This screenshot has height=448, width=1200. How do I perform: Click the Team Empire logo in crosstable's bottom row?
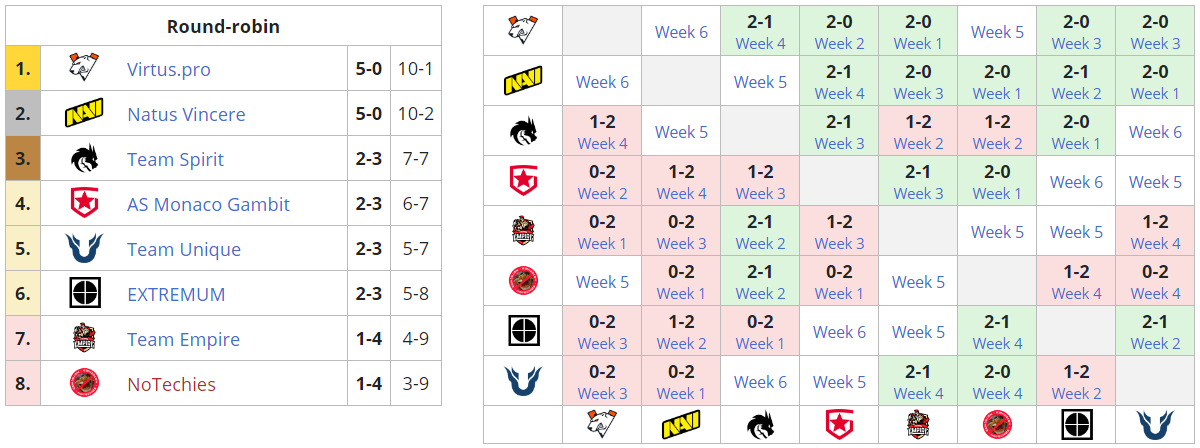click(918, 424)
